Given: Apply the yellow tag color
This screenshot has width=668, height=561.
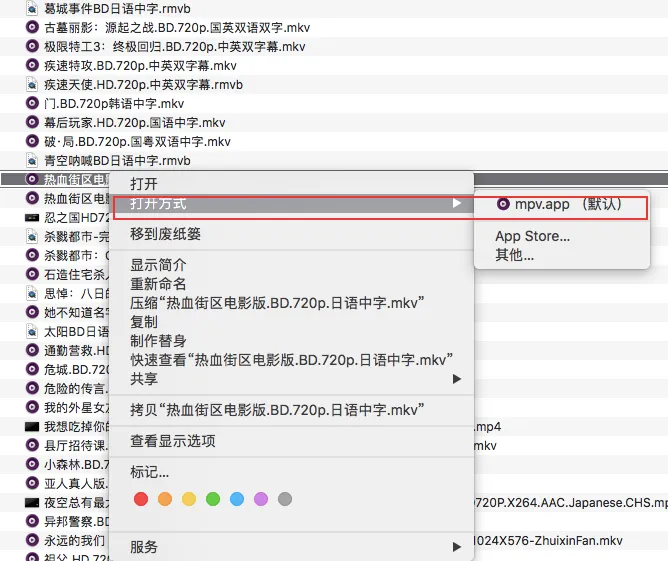Looking at the screenshot, I should pos(189,499).
